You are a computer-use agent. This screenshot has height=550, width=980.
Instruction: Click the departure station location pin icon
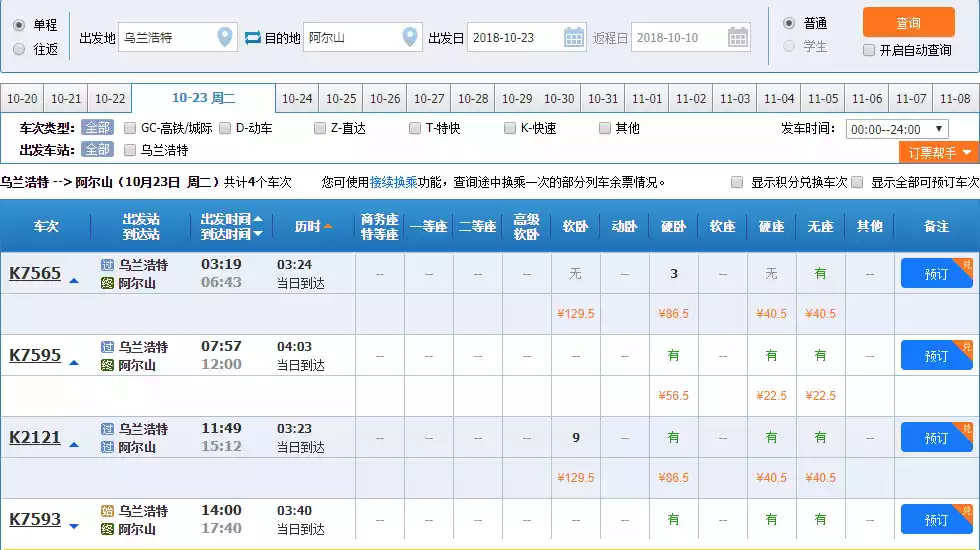225,38
